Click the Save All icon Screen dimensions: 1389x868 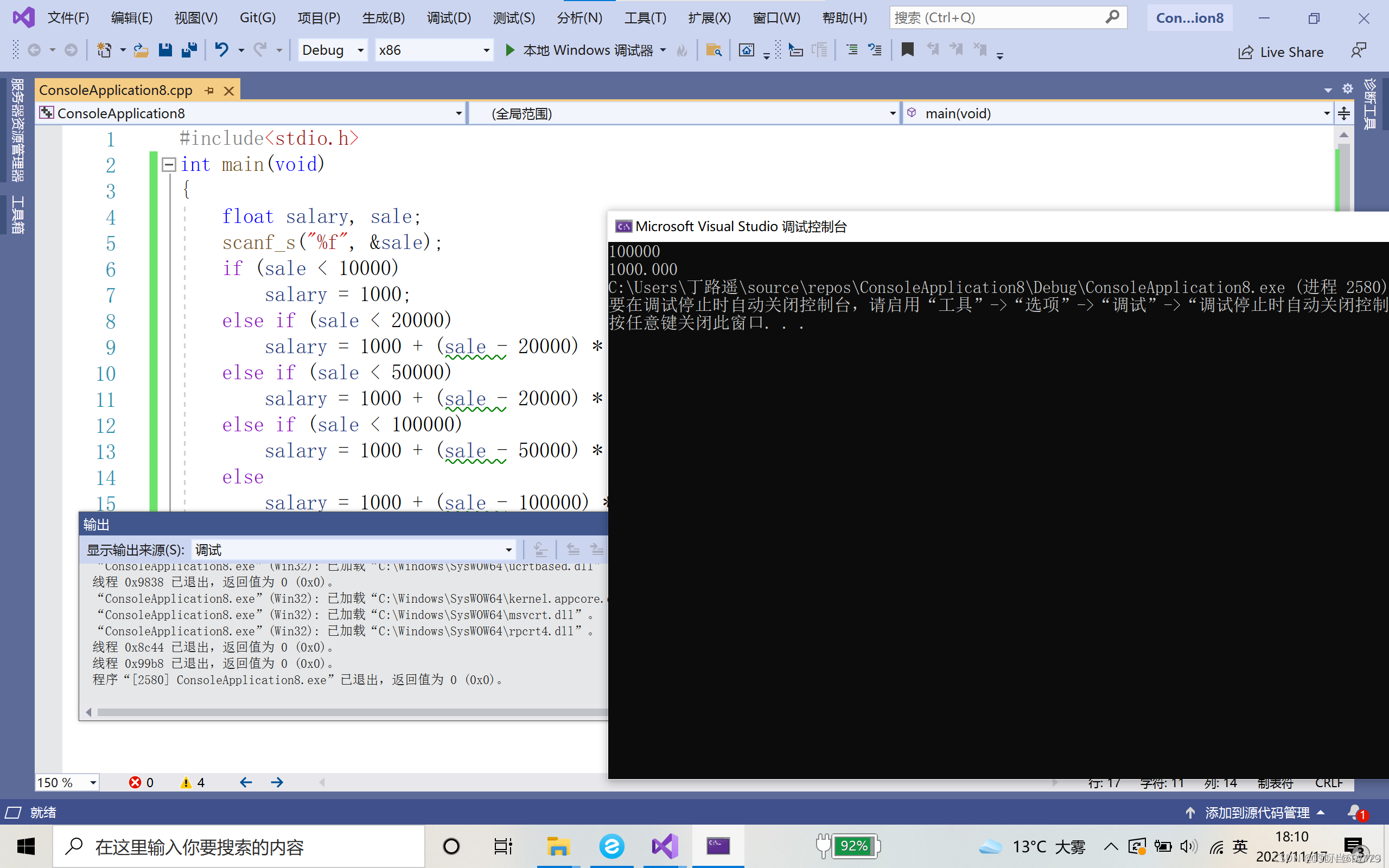pyautogui.click(x=189, y=50)
